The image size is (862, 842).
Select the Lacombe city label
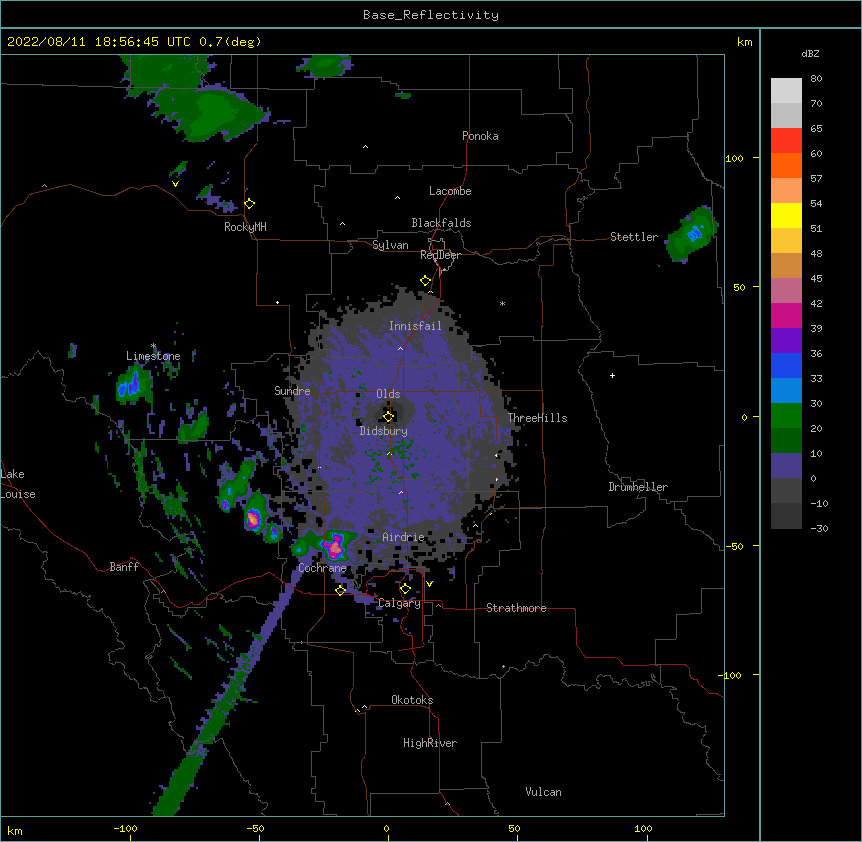(450, 191)
